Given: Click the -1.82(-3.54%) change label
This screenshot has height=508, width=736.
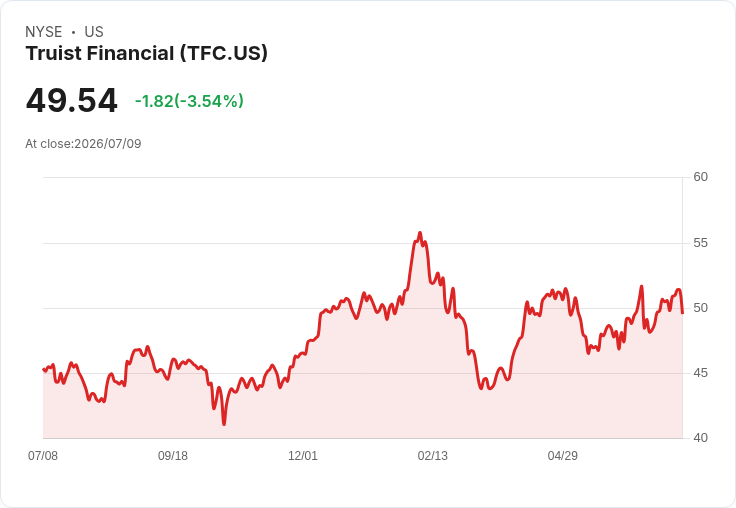Looking at the screenshot, I should [189, 101].
